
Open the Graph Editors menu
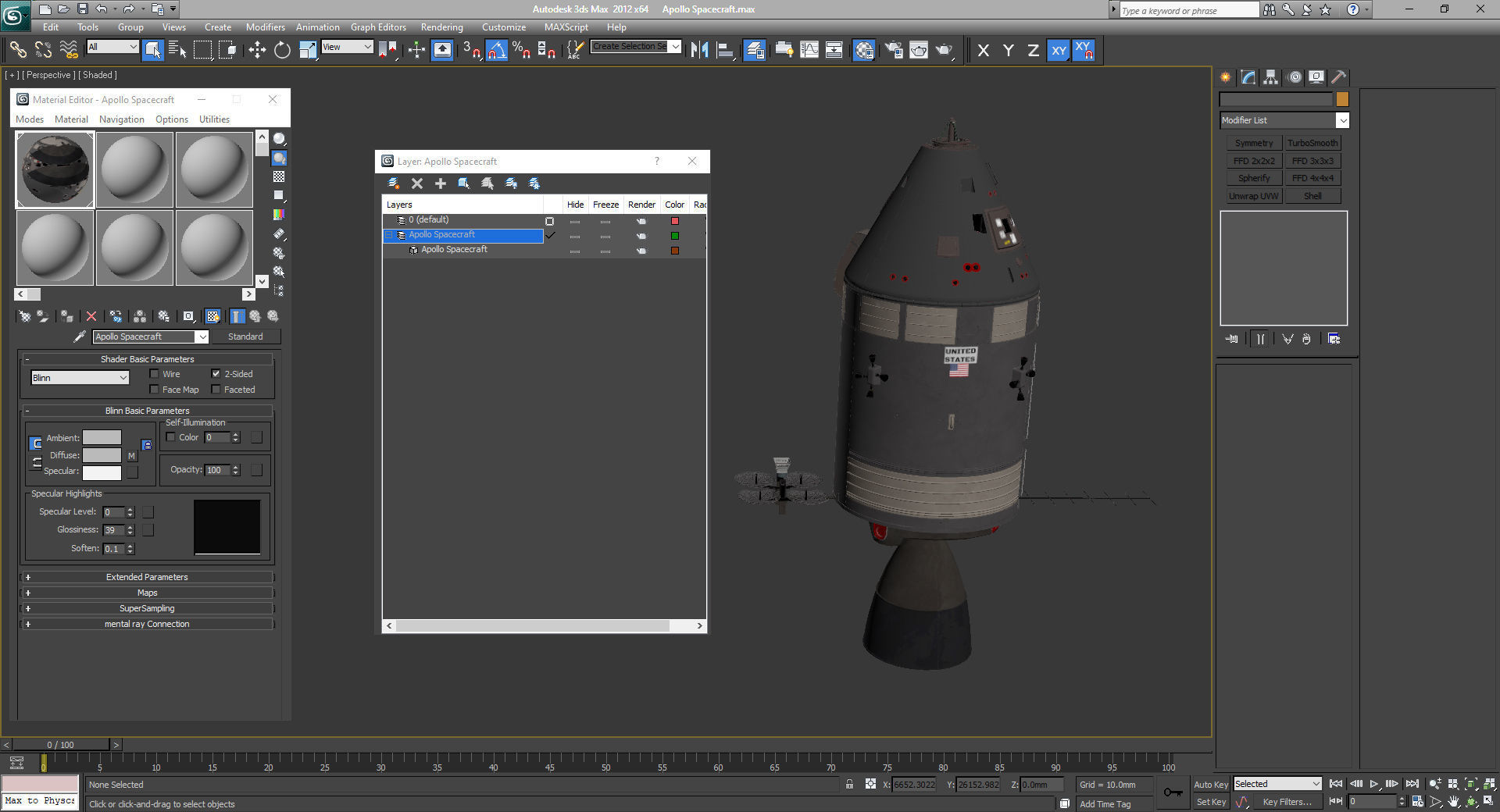(378, 27)
